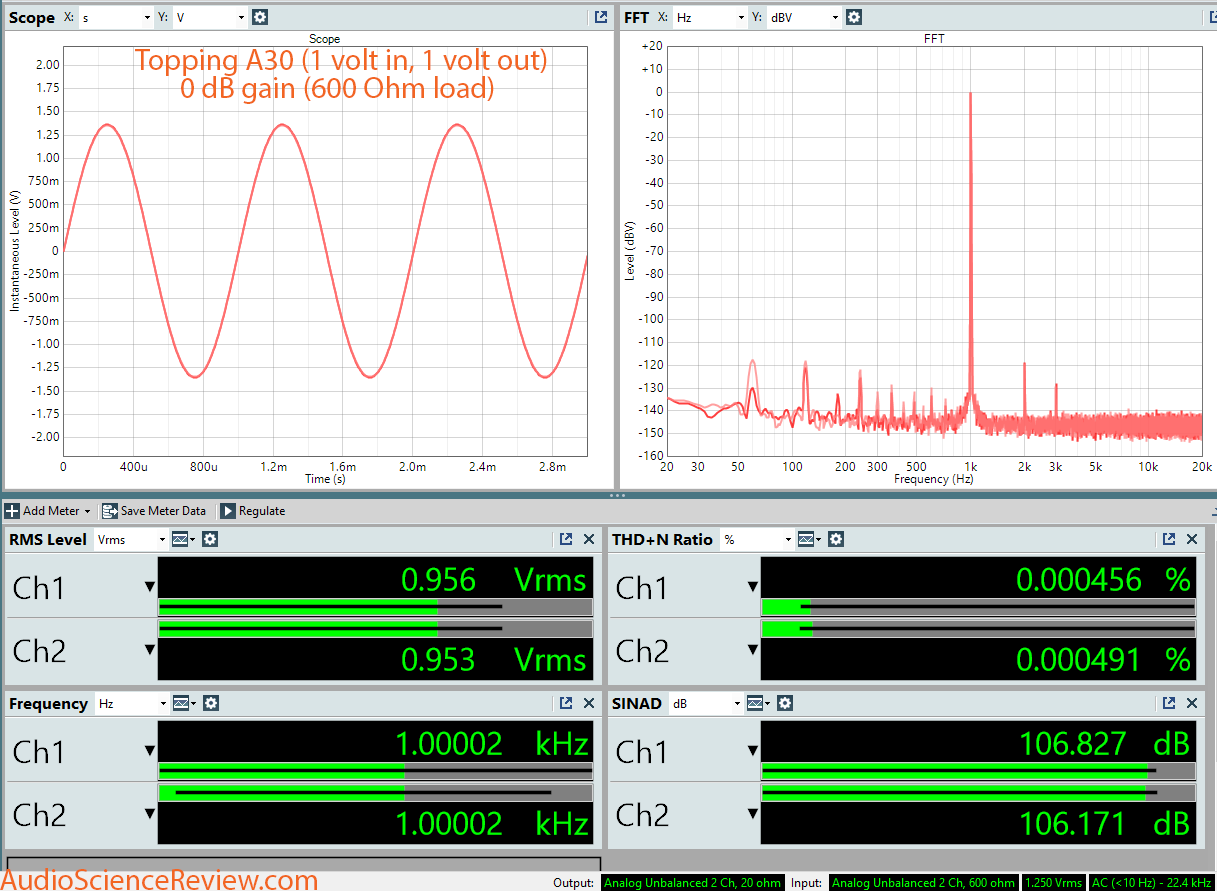Click the FFT graph title
Image resolution: width=1217 pixels, height=891 pixels.
tap(935, 39)
